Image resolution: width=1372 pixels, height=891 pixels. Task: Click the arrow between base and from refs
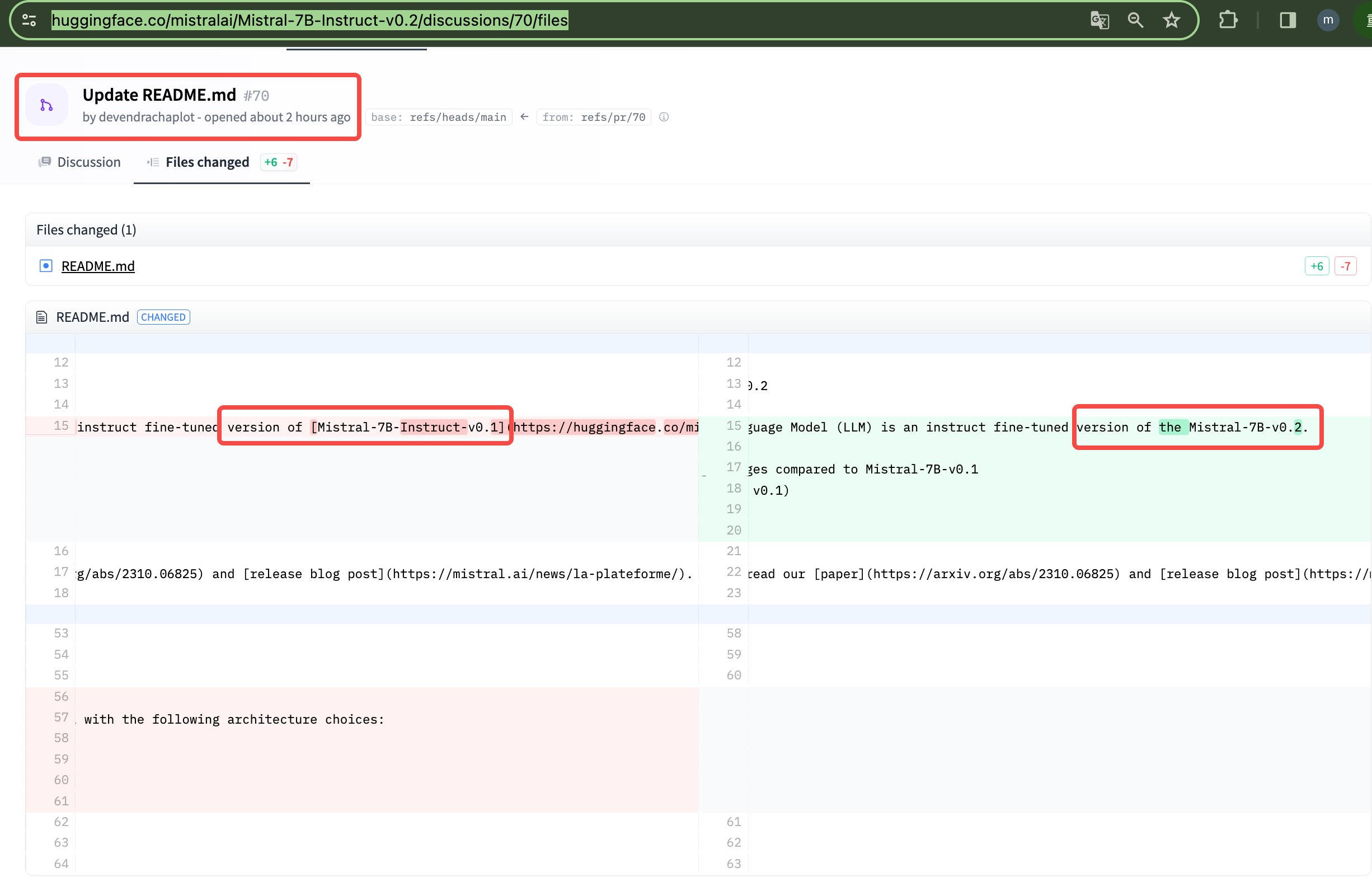pyautogui.click(x=524, y=117)
